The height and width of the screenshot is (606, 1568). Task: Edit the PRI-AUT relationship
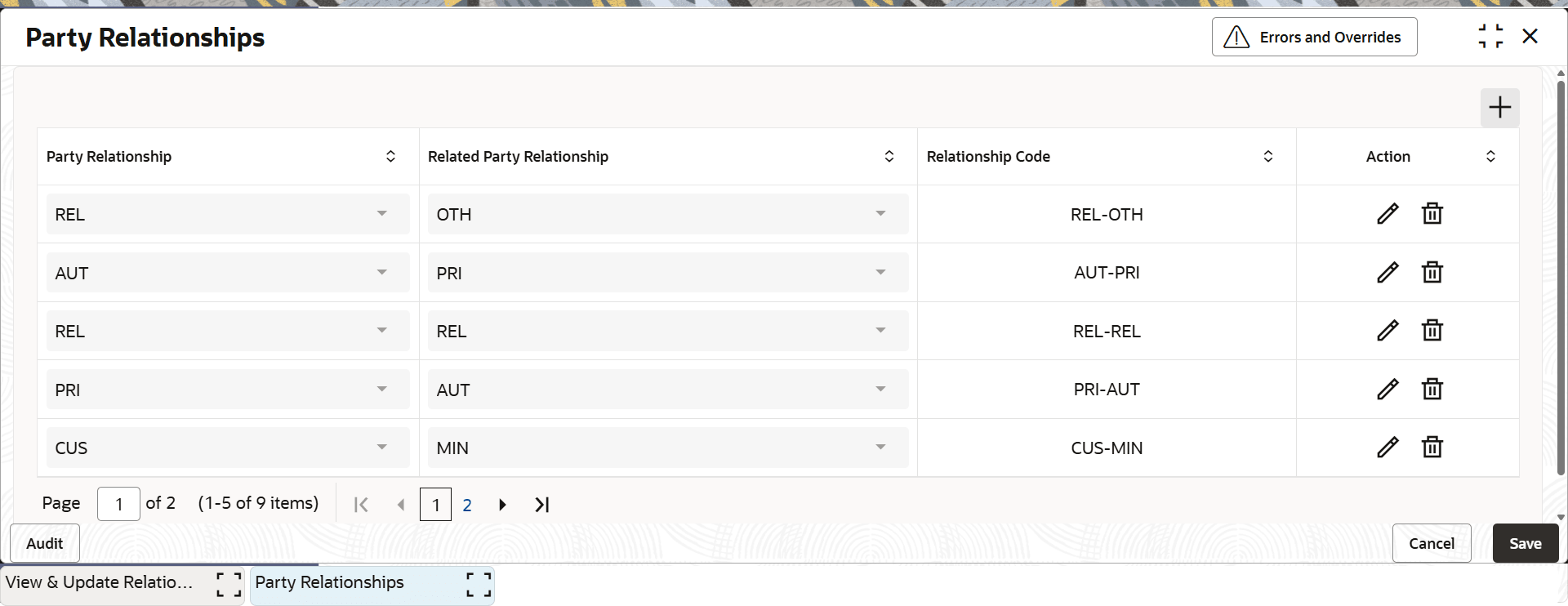(x=1388, y=389)
